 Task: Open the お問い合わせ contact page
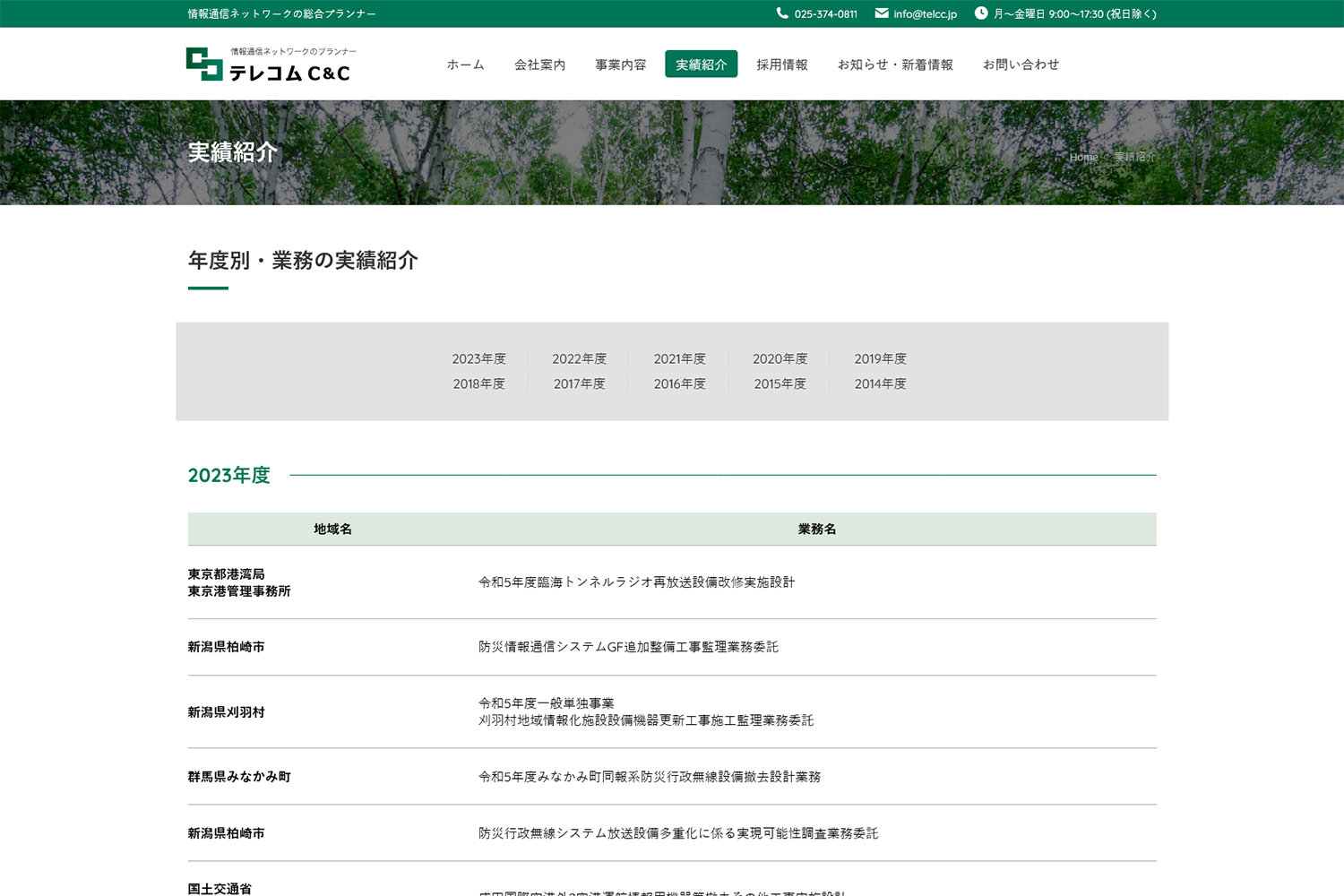(x=1021, y=65)
